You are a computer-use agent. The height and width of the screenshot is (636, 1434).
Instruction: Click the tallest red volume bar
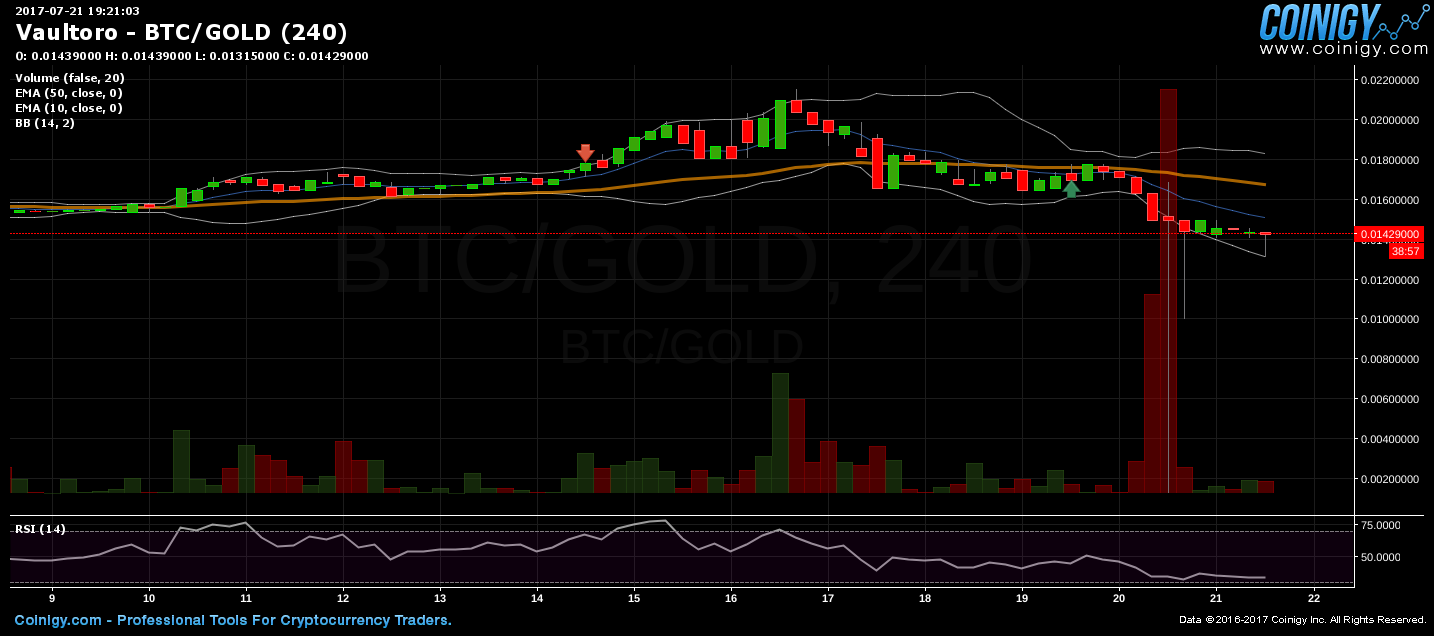[1168, 290]
